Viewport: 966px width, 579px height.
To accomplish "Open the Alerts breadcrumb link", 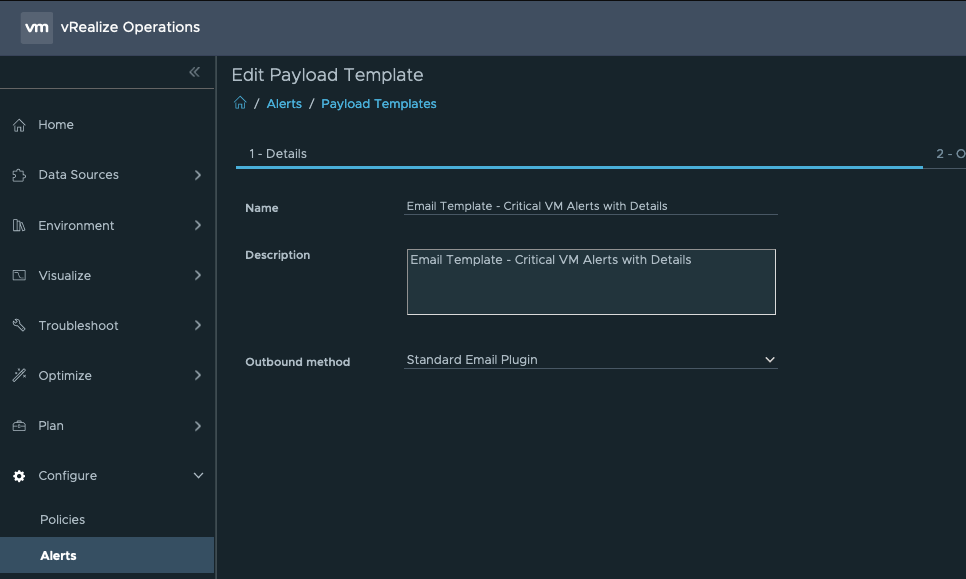I will [x=284, y=104].
